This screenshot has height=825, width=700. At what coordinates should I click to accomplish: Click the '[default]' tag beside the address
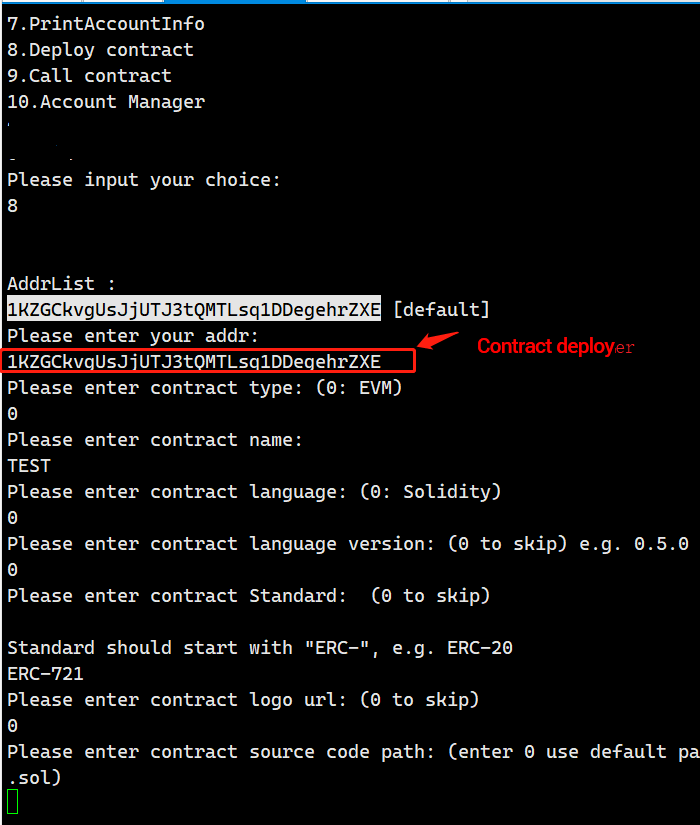click(x=442, y=309)
